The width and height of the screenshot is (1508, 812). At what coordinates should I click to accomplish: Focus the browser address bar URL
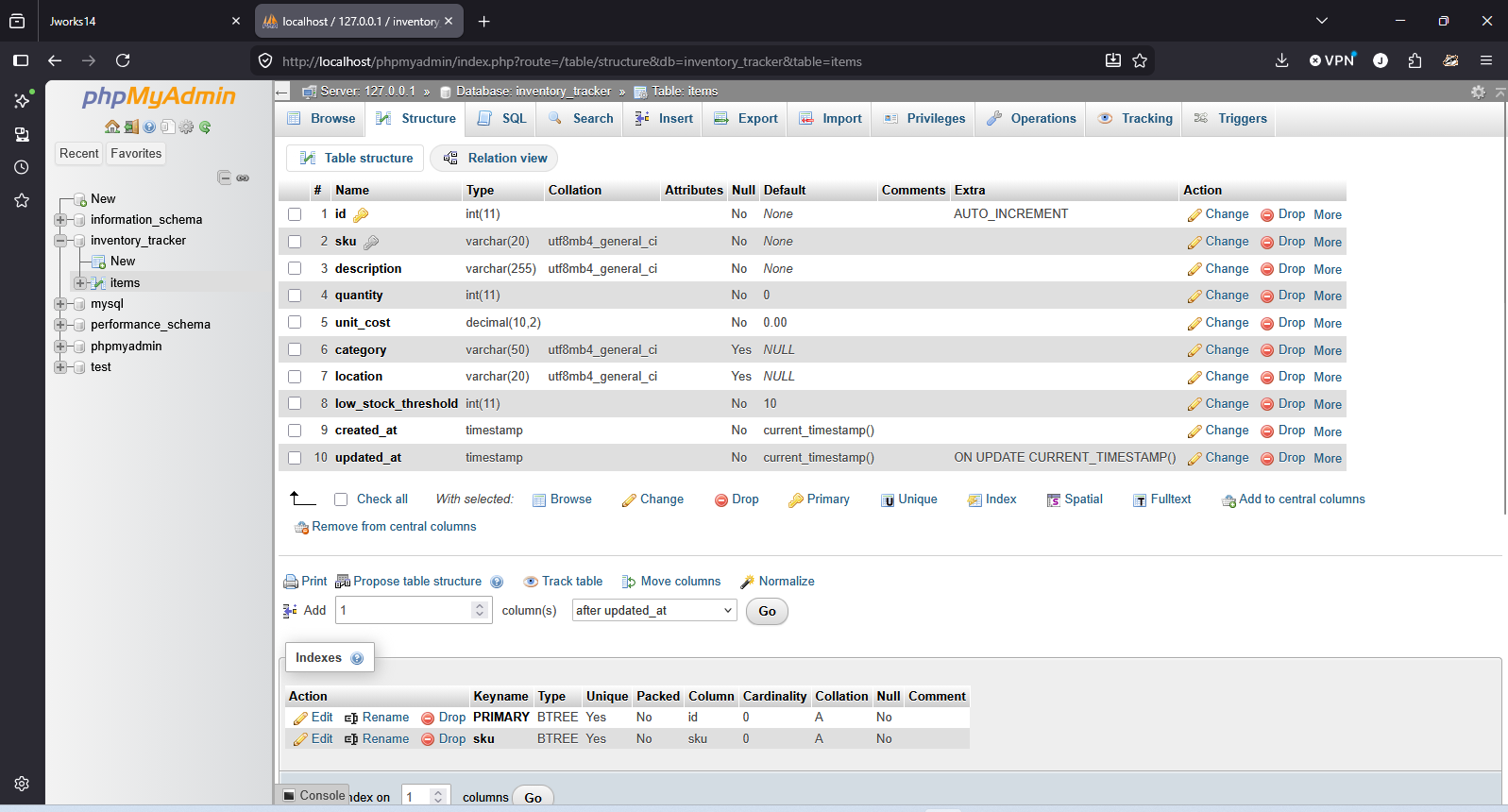click(572, 61)
